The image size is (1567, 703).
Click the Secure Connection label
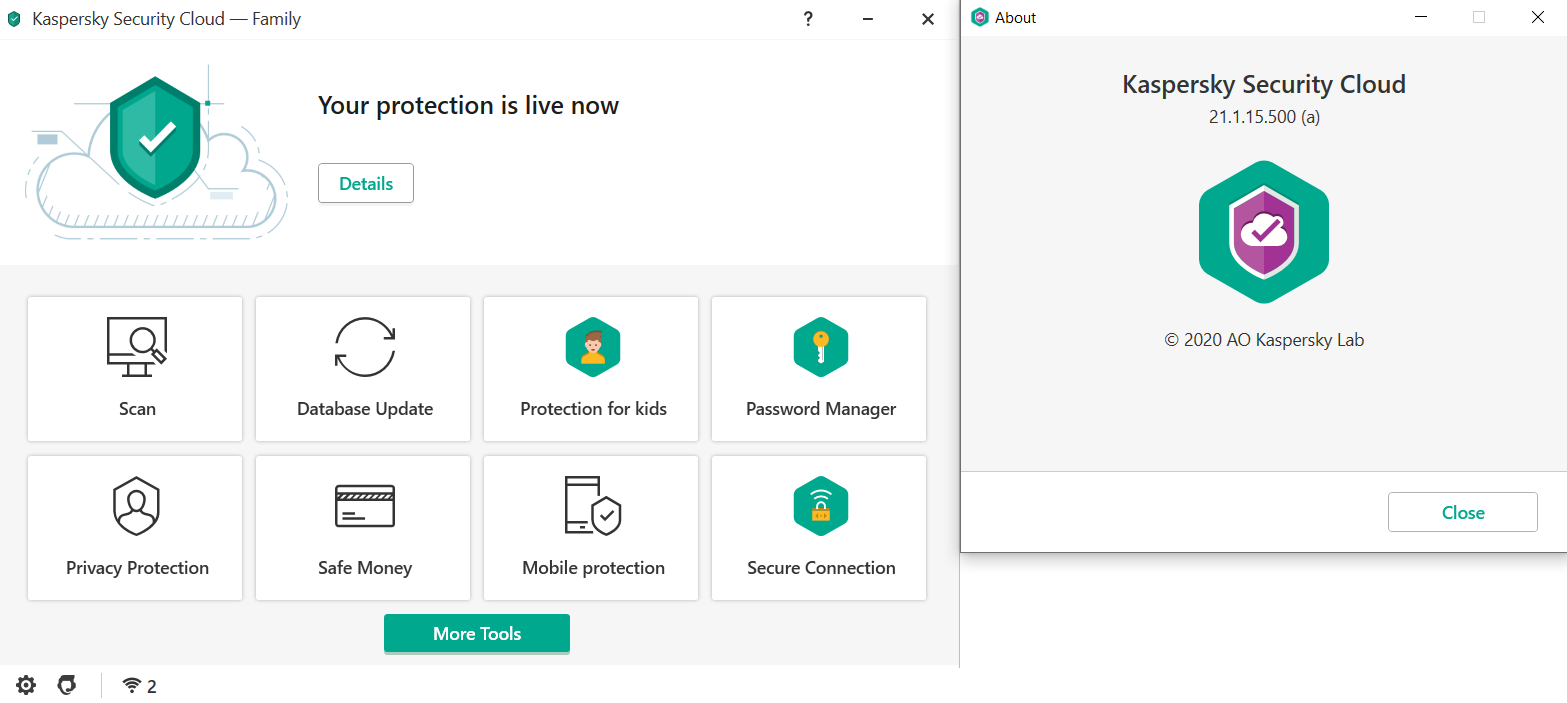coord(821,567)
